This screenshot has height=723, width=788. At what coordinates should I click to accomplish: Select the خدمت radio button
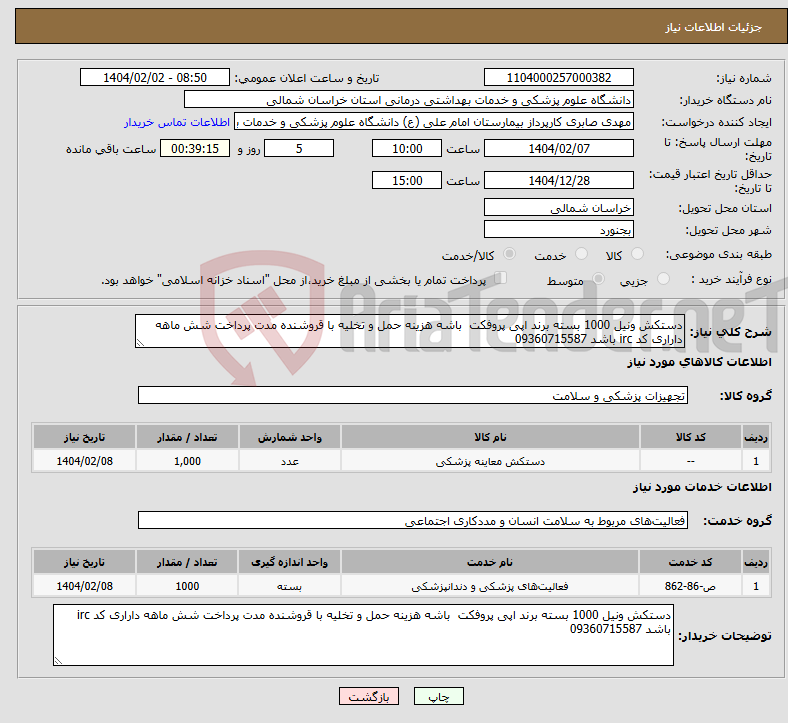point(581,254)
